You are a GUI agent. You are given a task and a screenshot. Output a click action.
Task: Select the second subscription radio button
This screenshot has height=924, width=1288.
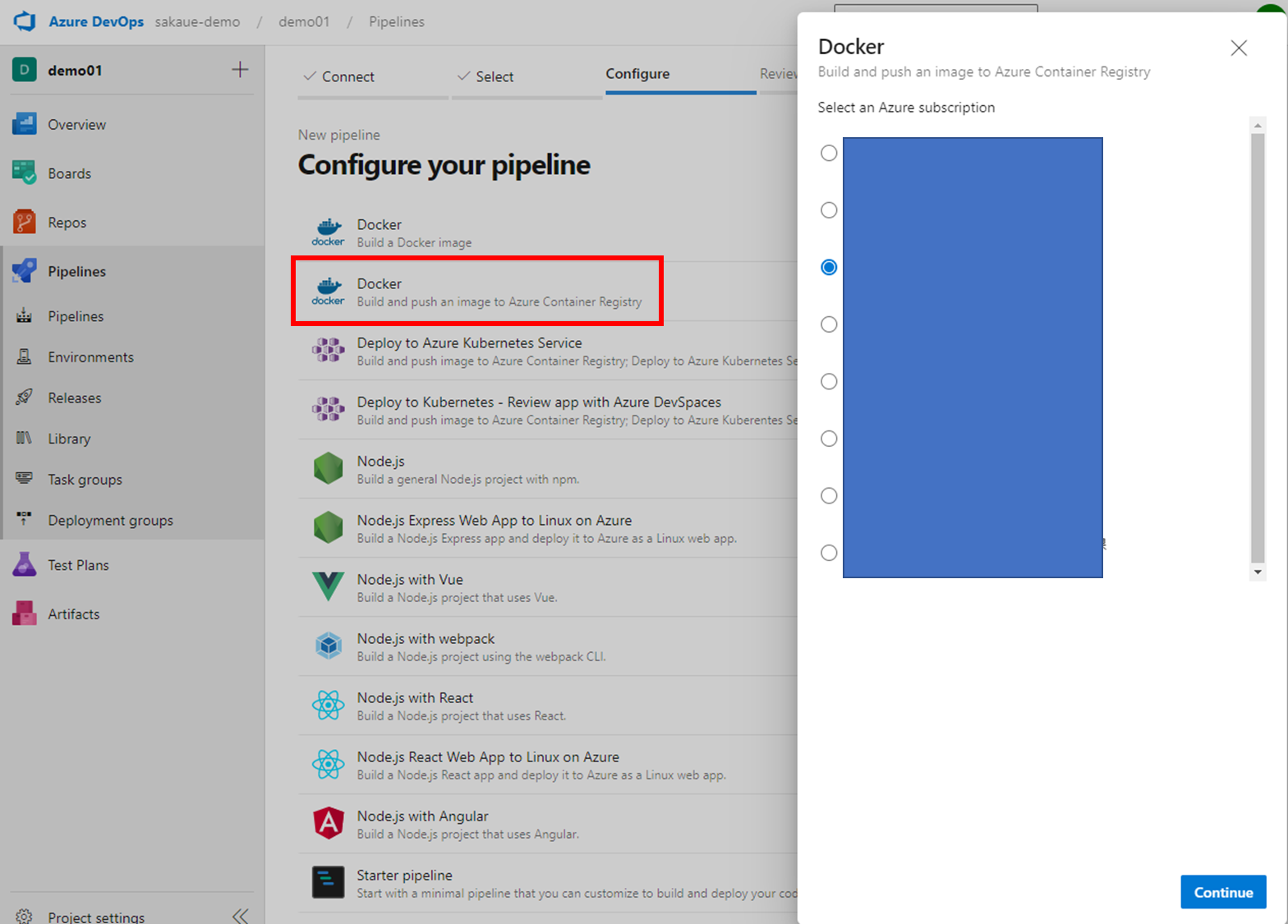pyautogui.click(x=829, y=210)
